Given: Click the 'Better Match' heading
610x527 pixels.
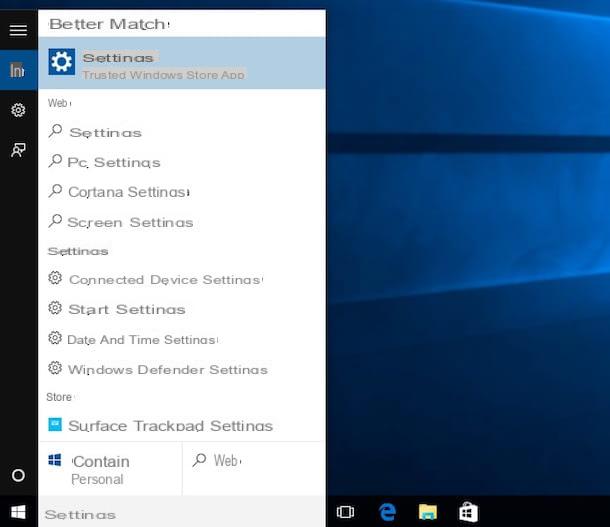Looking at the screenshot, I should point(107,24).
